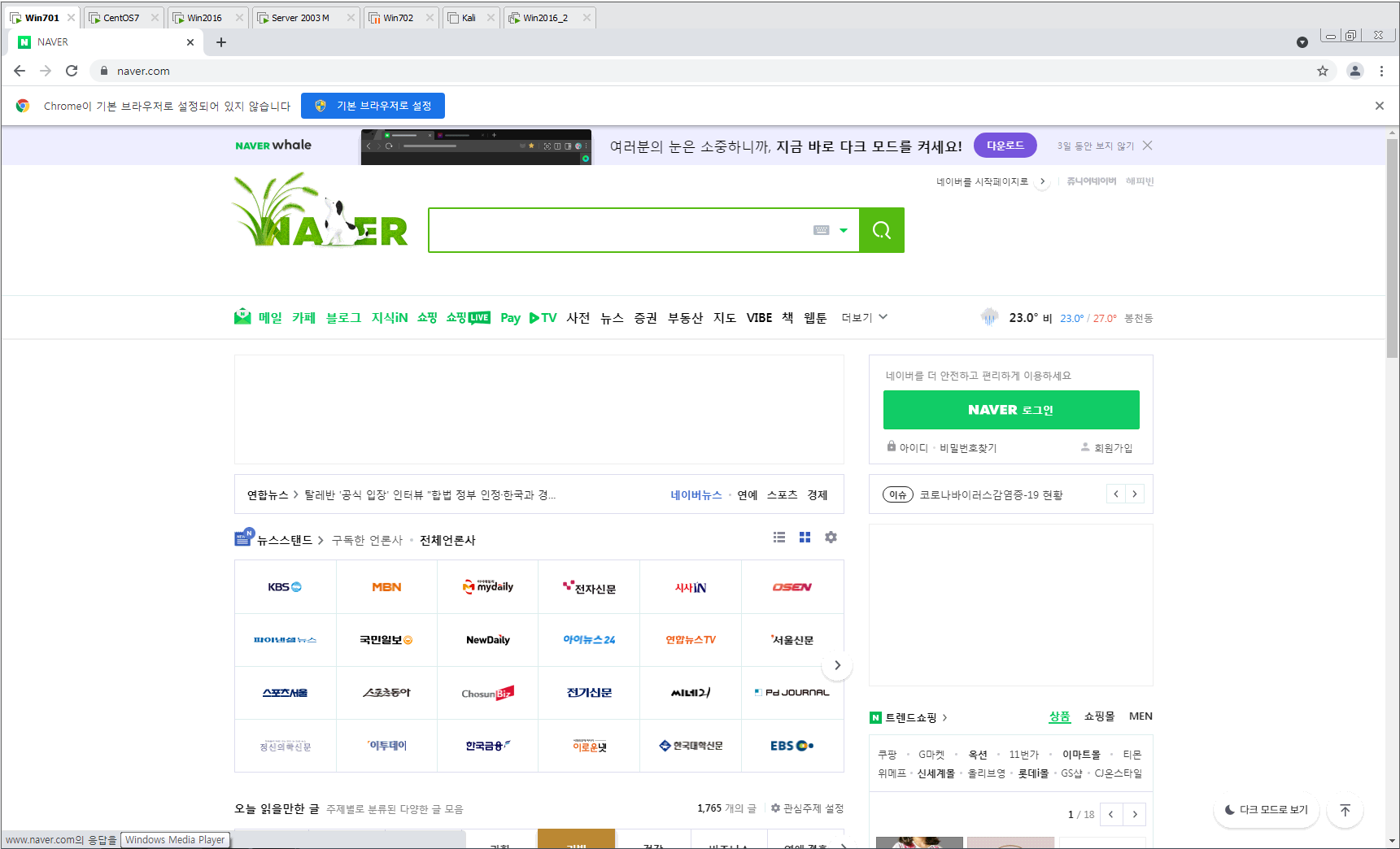The image size is (1400, 849).
Task: Open the Chrome profile avatar
Action: click(1354, 71)
